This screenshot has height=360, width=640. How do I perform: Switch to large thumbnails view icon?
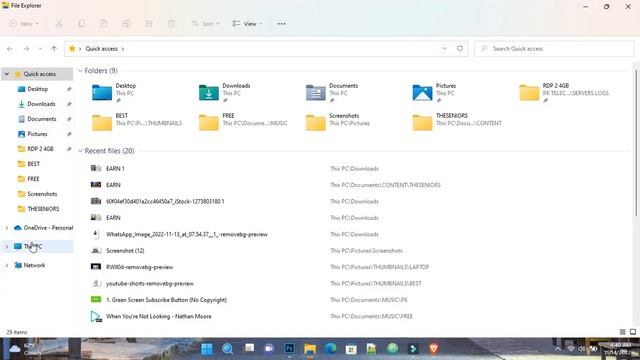click(633, 332)
